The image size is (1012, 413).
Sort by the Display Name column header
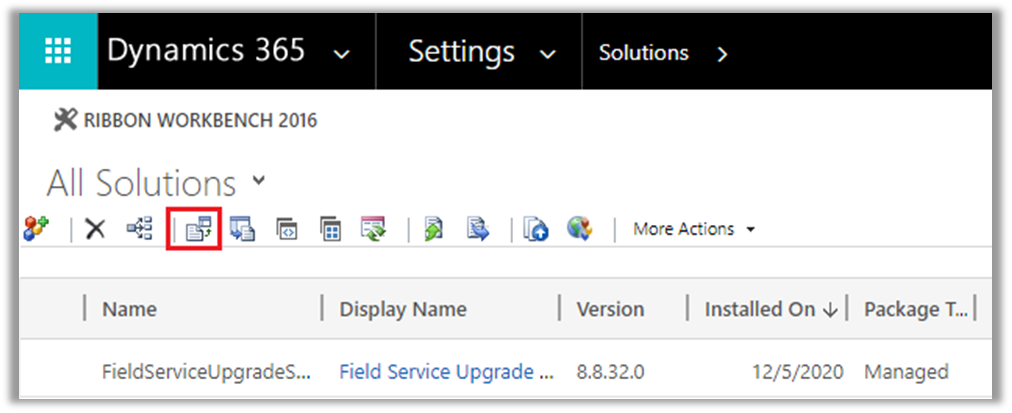pyautogui.click(x=403, y=309)
